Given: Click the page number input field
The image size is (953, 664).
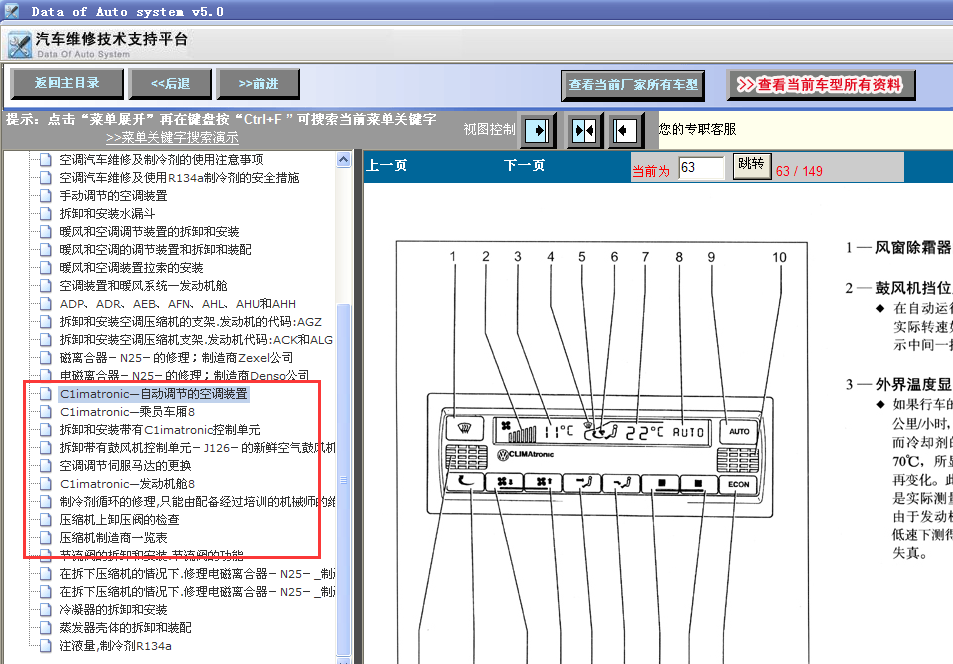Looking at the screenshot, I should (x=701, y=167).
